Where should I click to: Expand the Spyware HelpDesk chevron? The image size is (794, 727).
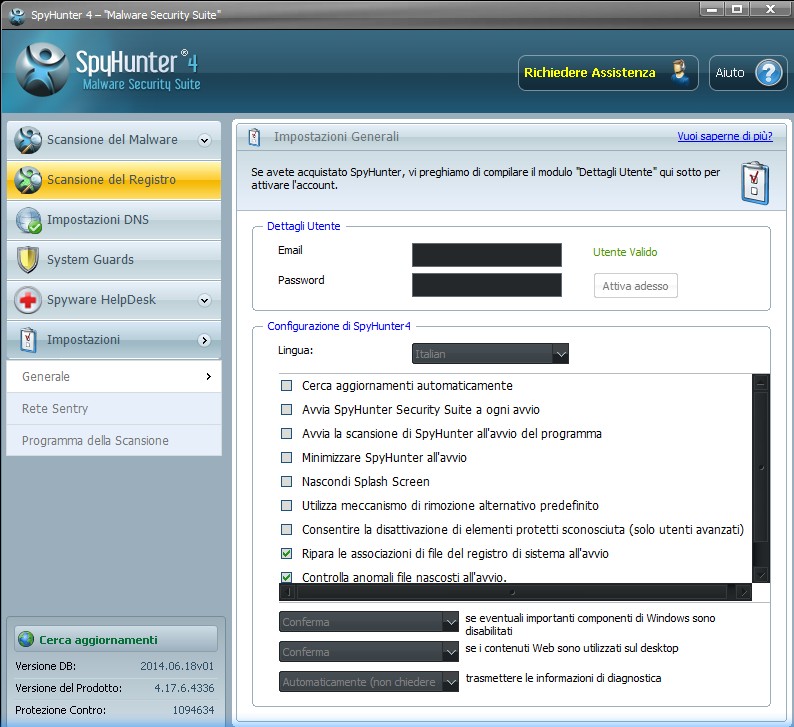(205, 301)
